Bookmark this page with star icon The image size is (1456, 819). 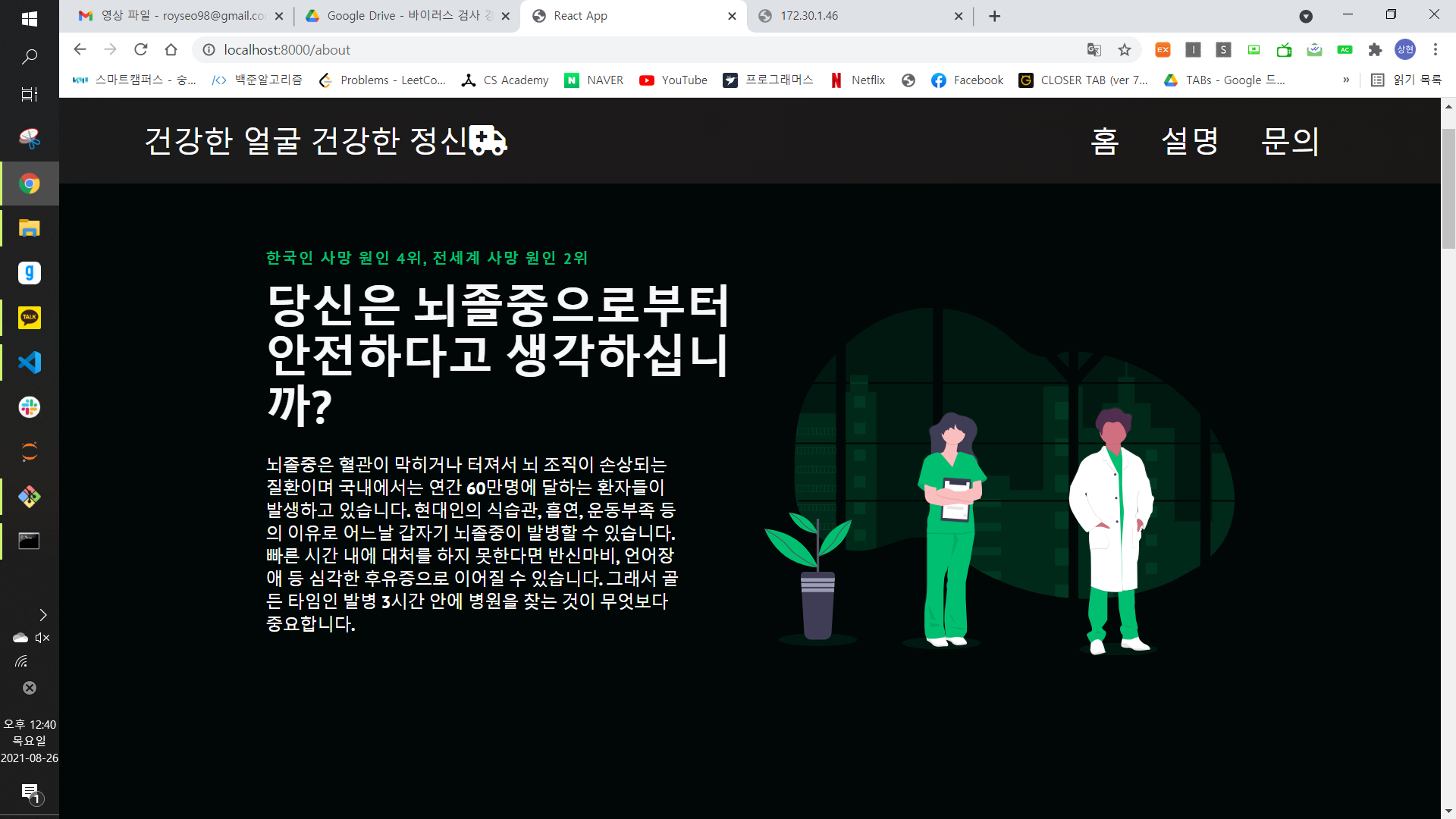coord(1124,49)
